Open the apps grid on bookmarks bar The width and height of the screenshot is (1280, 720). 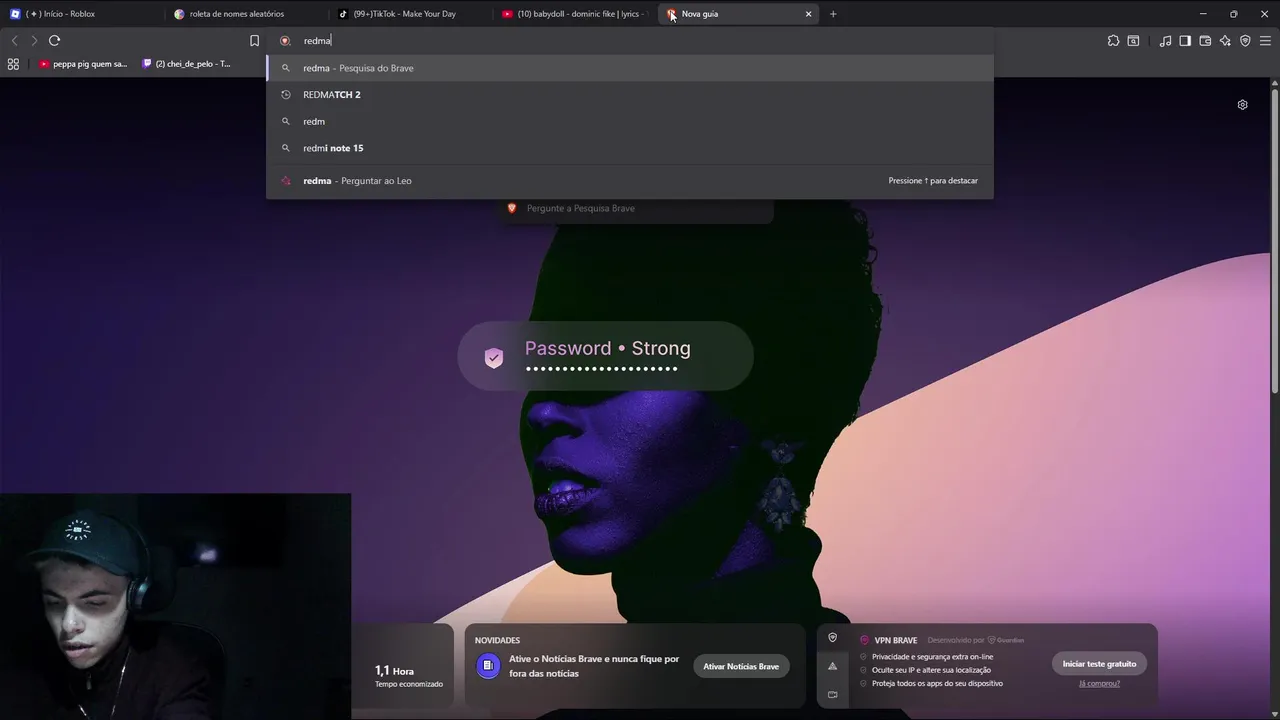click(x=13, y=64)
